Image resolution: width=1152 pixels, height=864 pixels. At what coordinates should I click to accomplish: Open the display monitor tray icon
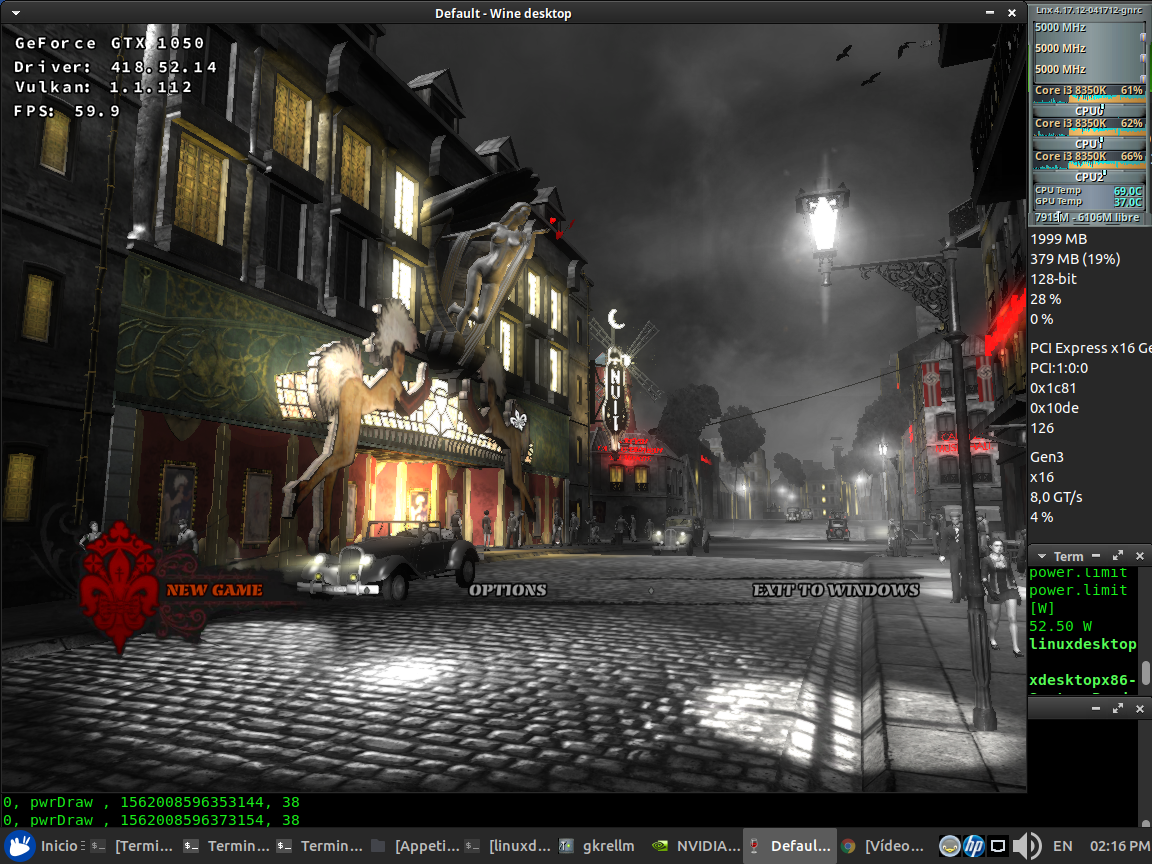(x=998, y=846)
